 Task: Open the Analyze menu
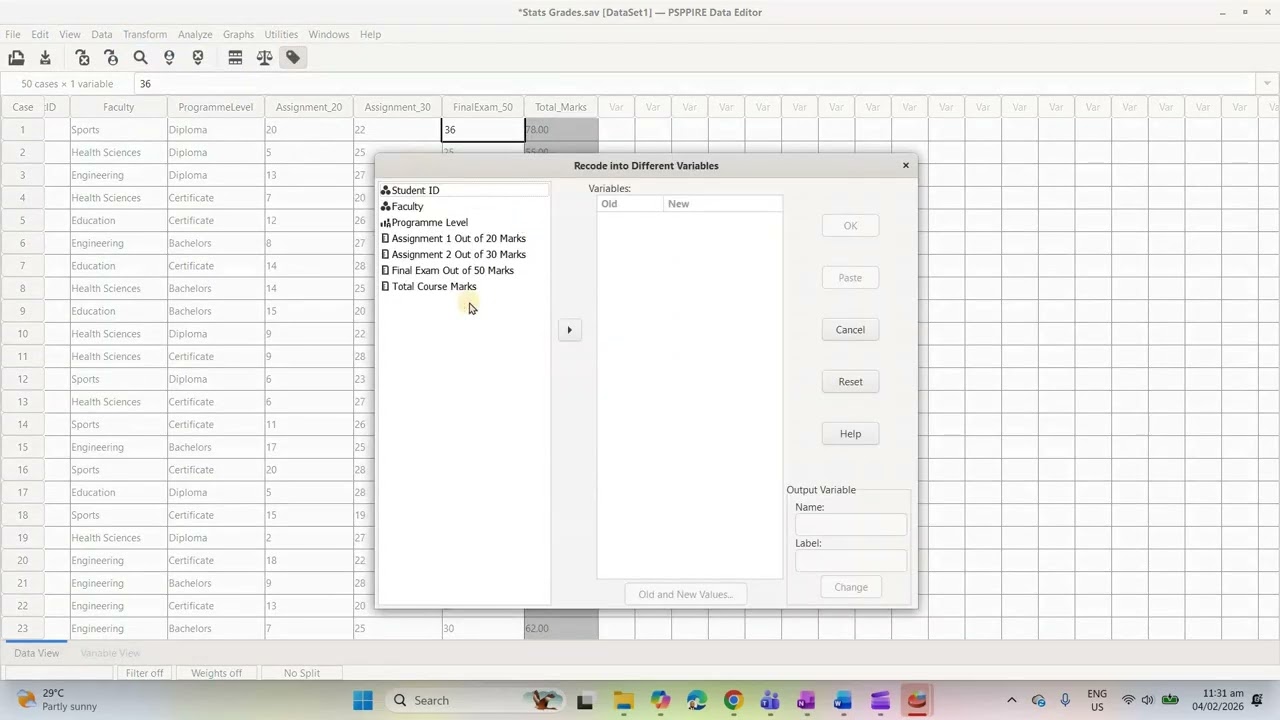click(x=195, y=34)
